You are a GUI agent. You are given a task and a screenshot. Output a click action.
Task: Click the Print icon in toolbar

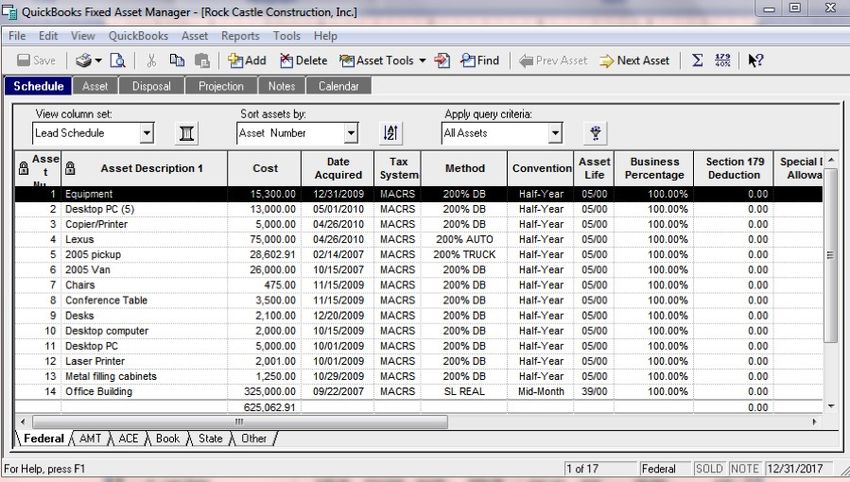tap(83, 60)
